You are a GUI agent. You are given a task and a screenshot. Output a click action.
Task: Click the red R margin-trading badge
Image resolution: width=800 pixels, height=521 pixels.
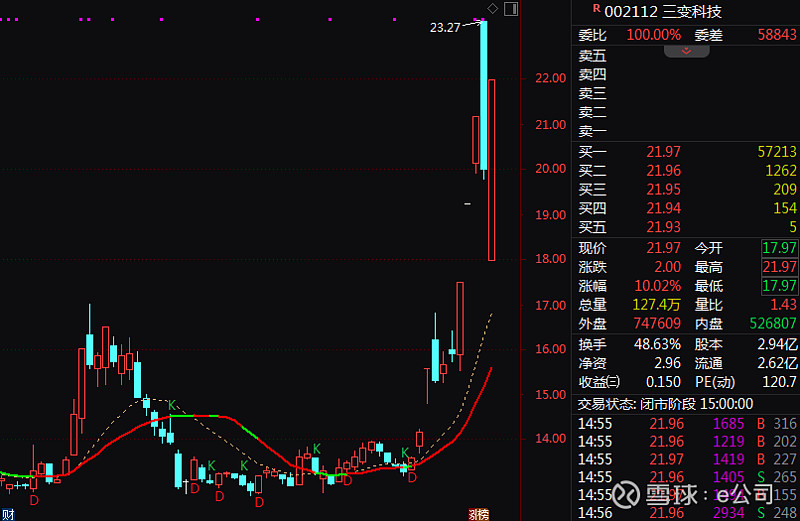coord(596,8)
